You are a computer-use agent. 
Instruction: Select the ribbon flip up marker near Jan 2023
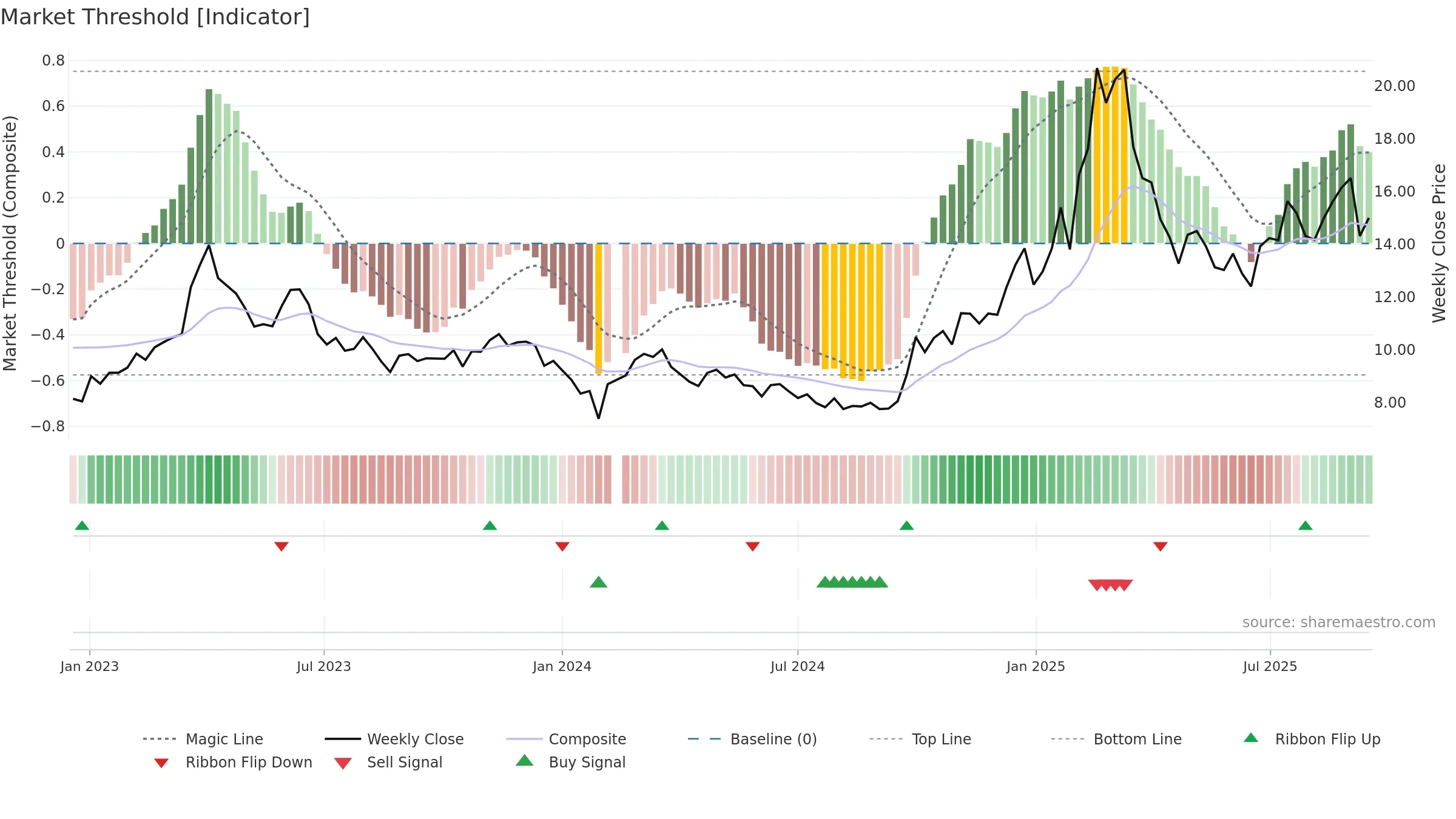coord(82,525)
